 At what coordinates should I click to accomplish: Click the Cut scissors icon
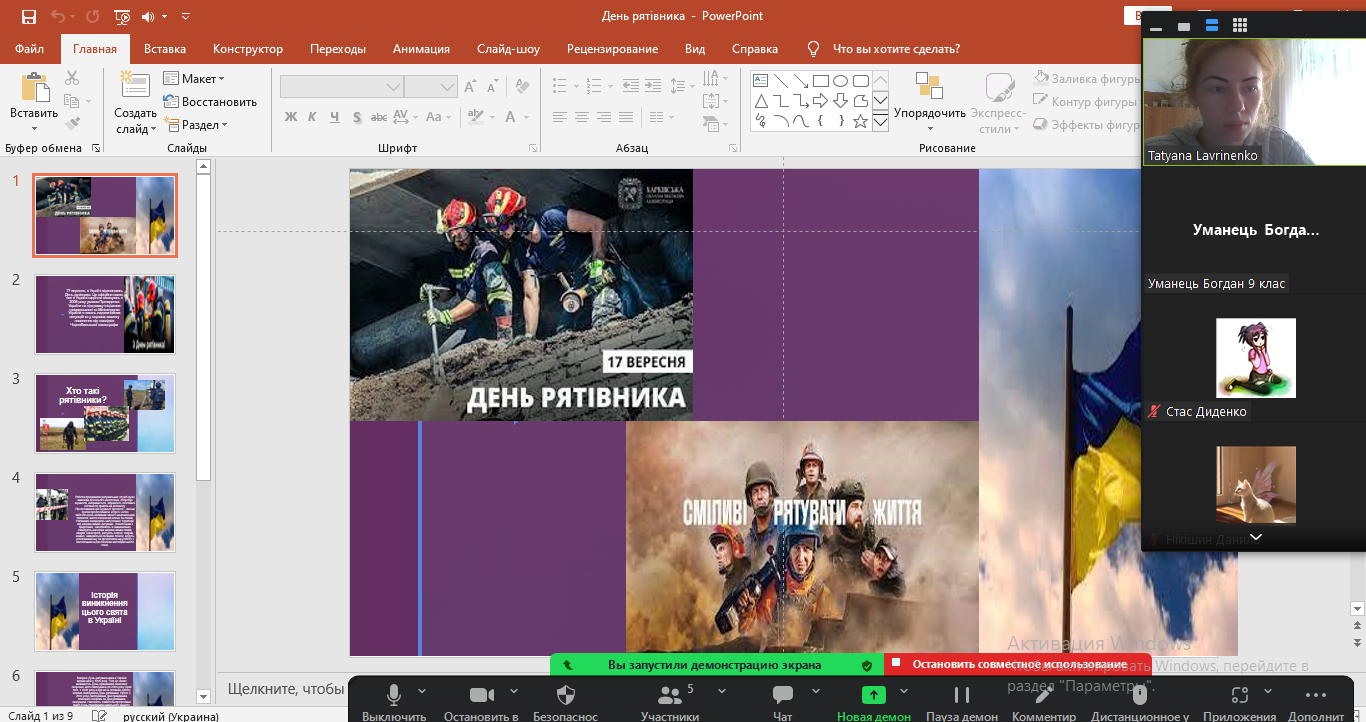[x=72, y=78]
